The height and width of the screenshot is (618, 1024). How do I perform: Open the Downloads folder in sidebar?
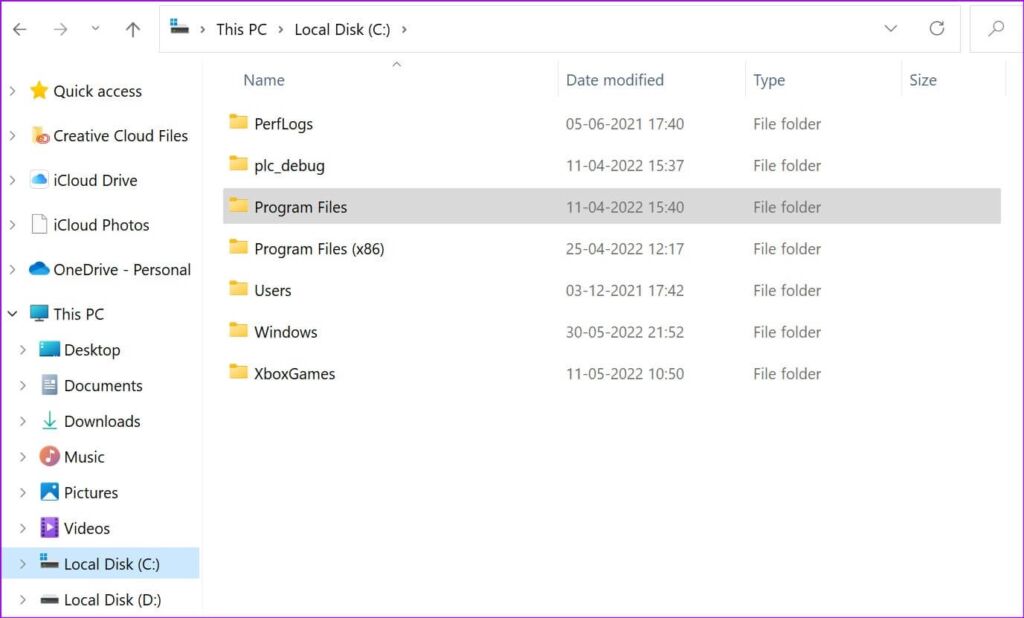101,421
